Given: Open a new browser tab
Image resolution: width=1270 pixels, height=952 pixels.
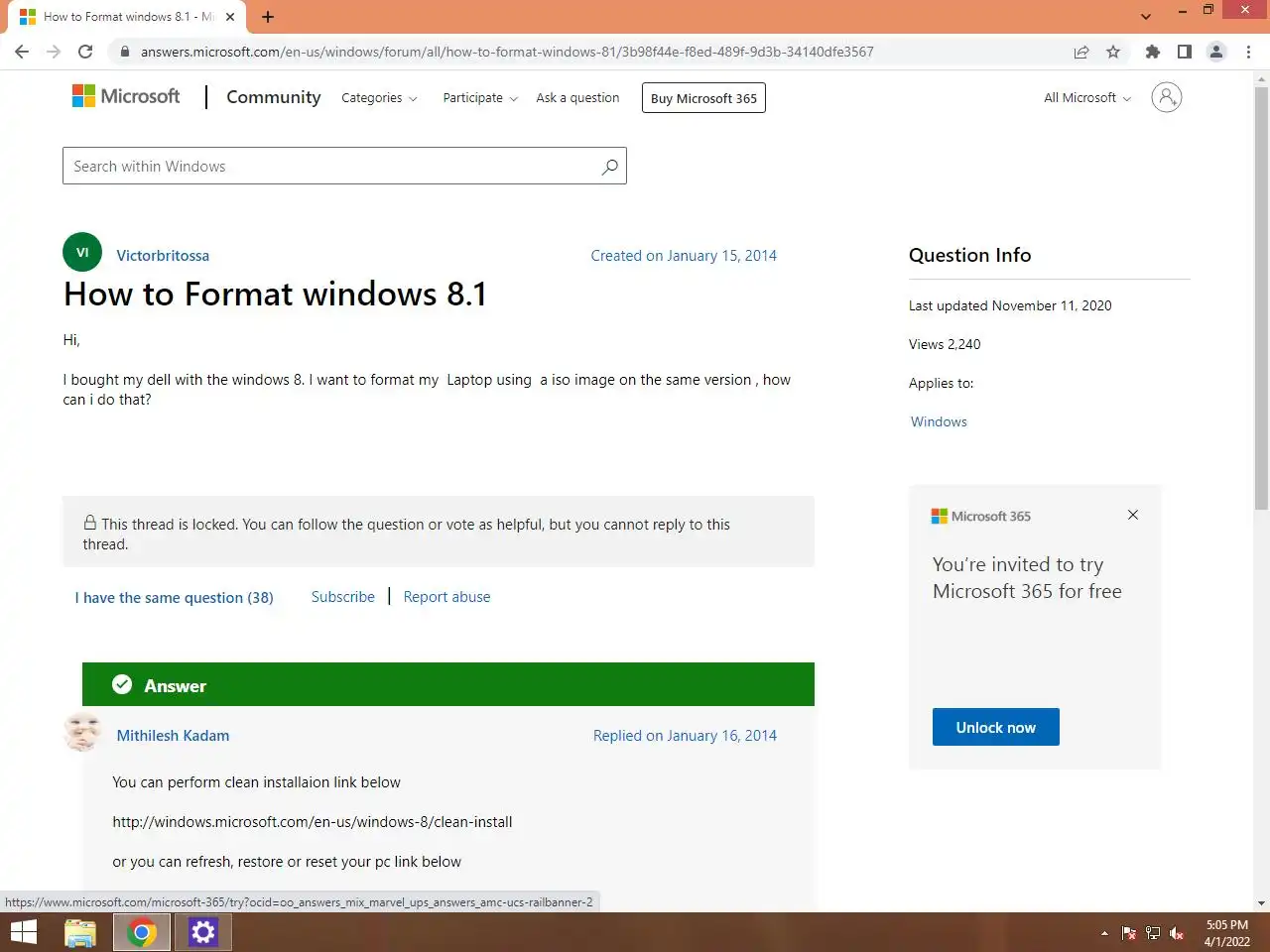Looking at the screenshot, I should [268, 17].
